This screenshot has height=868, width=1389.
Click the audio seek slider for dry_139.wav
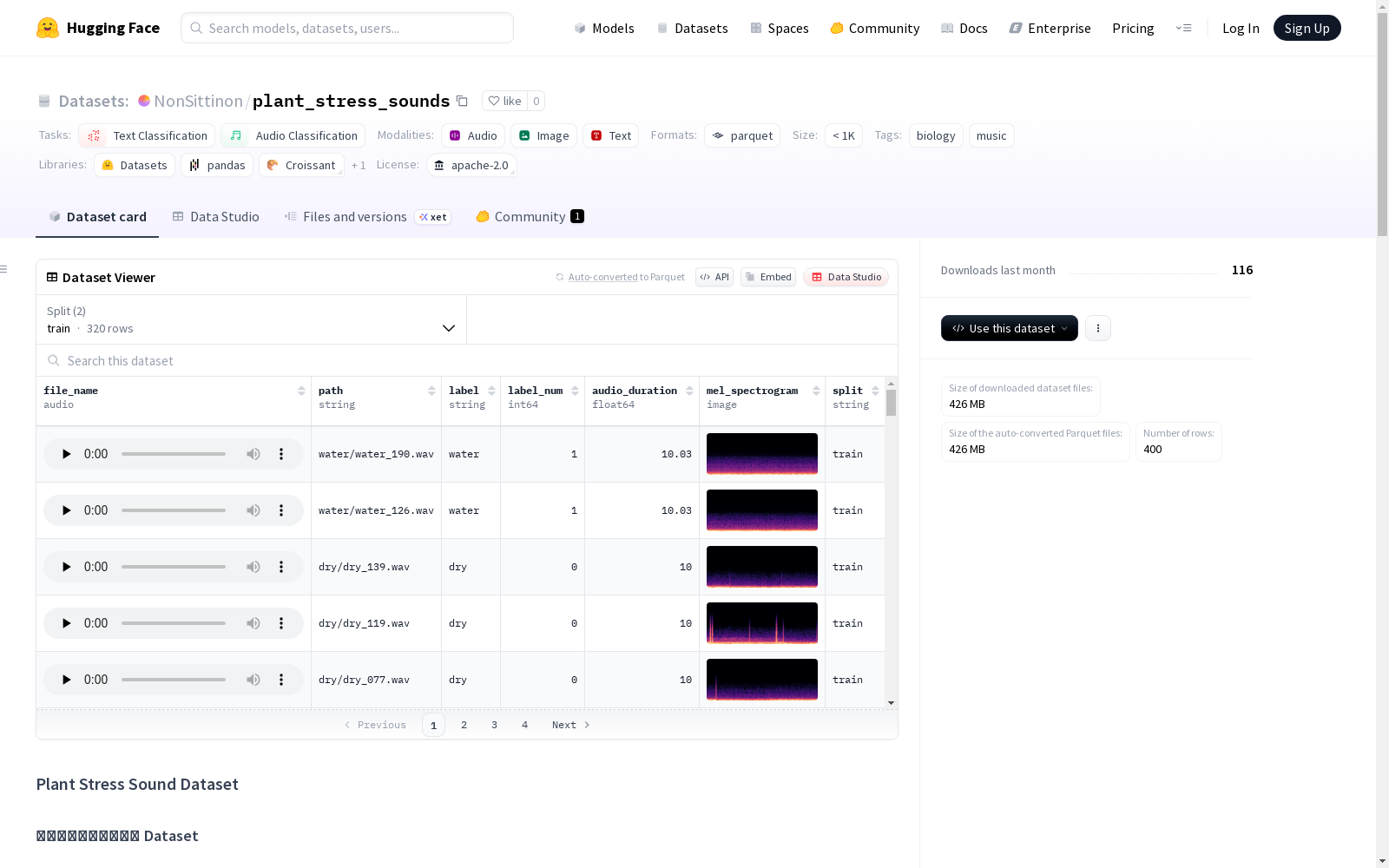coord(174,567)
